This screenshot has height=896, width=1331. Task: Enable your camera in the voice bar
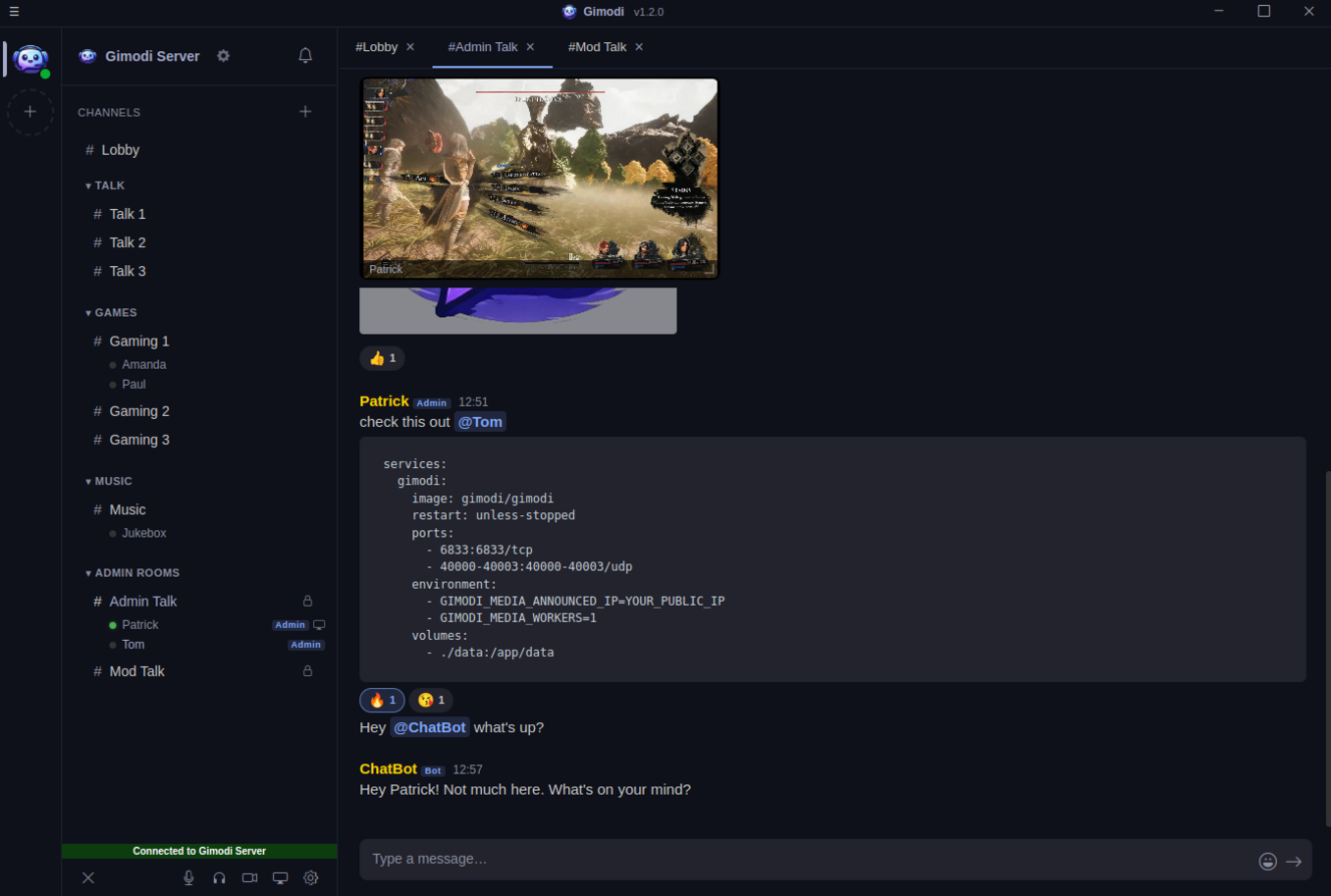tap(249, 877)
